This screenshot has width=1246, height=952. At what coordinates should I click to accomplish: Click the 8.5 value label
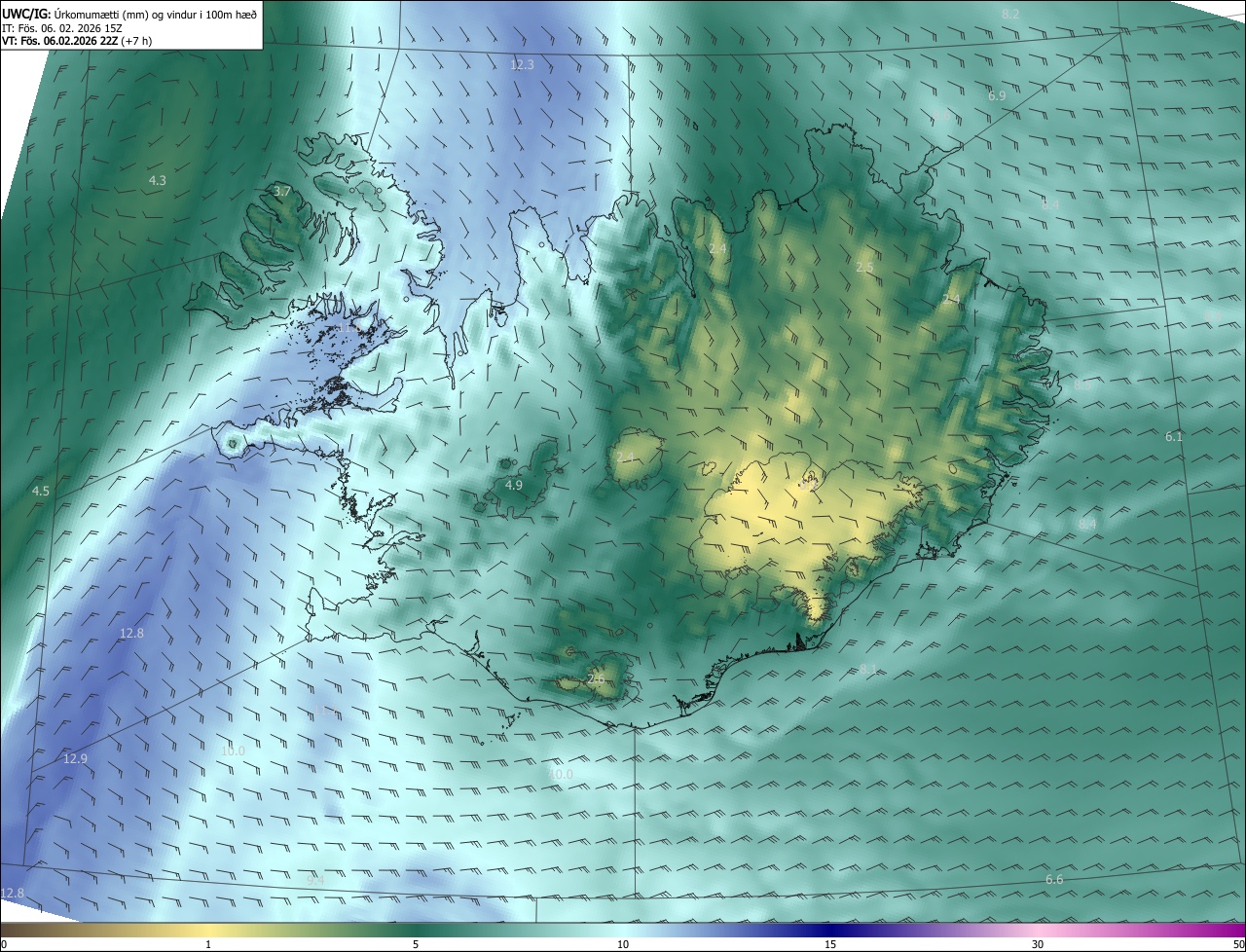[1082, 384]
